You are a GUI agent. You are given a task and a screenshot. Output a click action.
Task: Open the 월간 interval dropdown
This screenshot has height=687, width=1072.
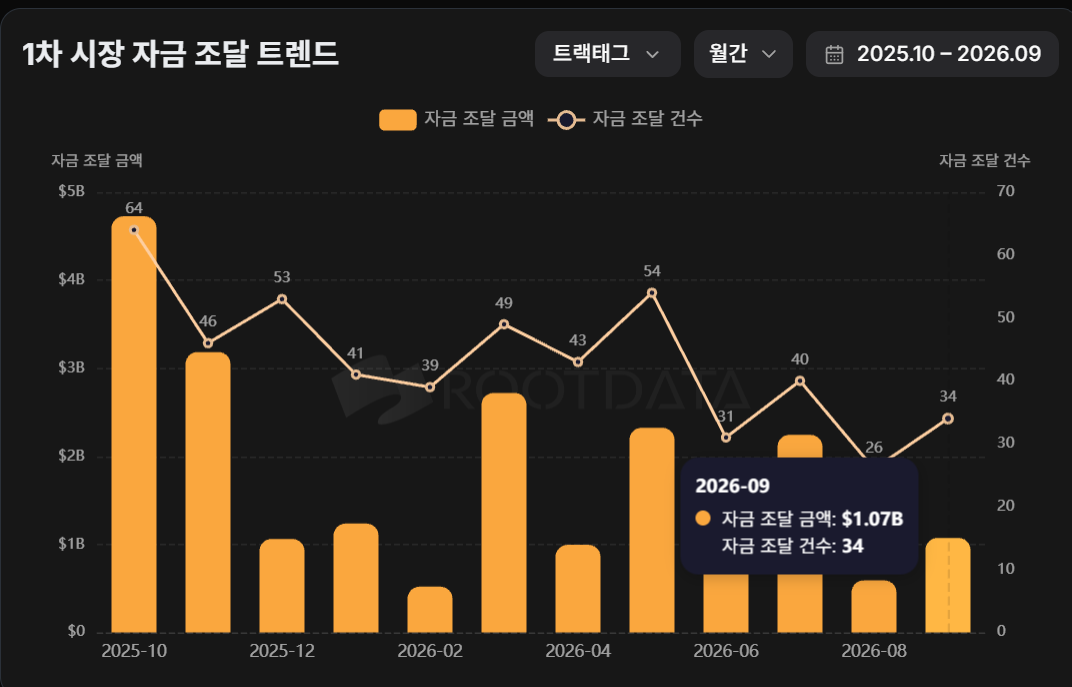[x=742, y=54]
